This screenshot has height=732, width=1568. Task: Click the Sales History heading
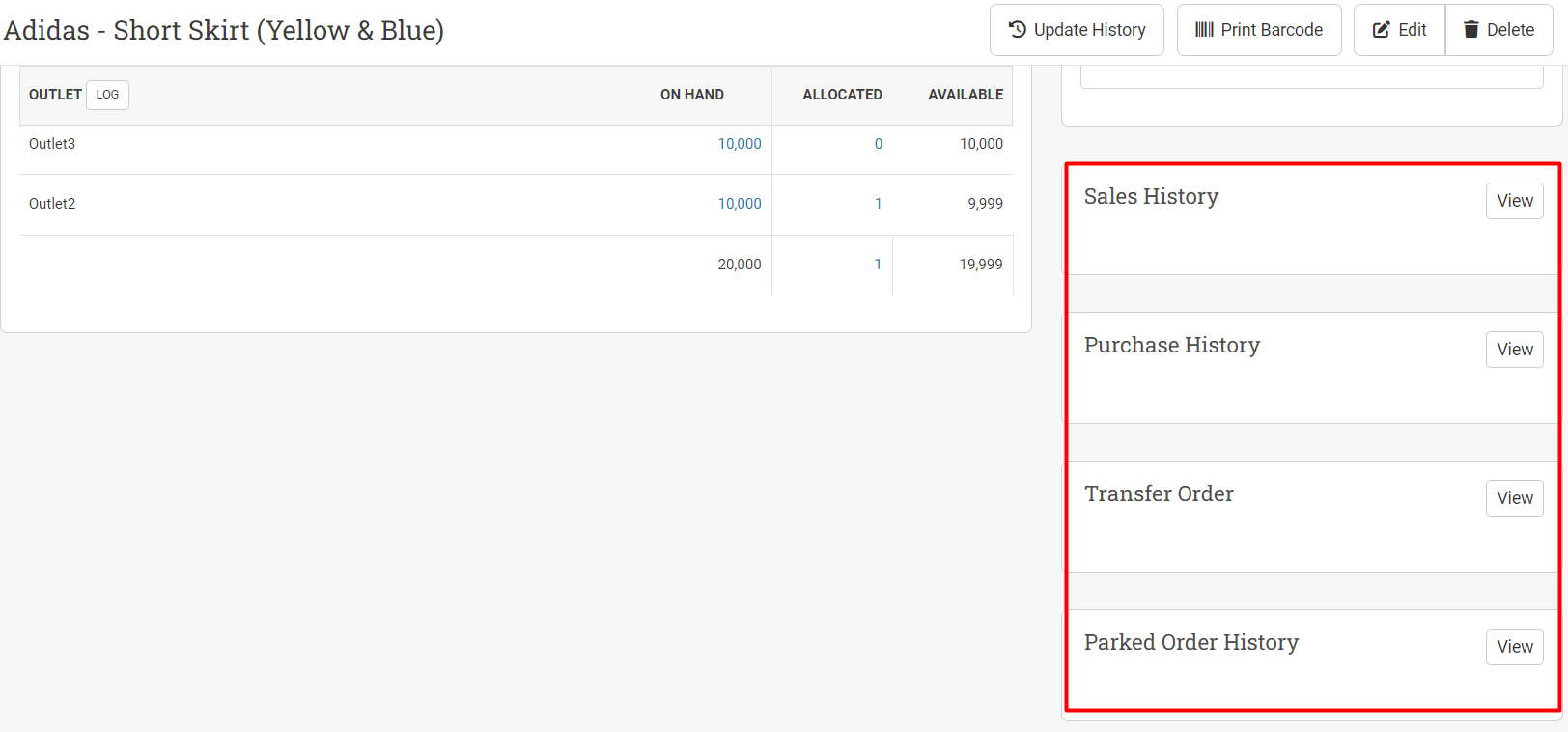coord(1151,196)
